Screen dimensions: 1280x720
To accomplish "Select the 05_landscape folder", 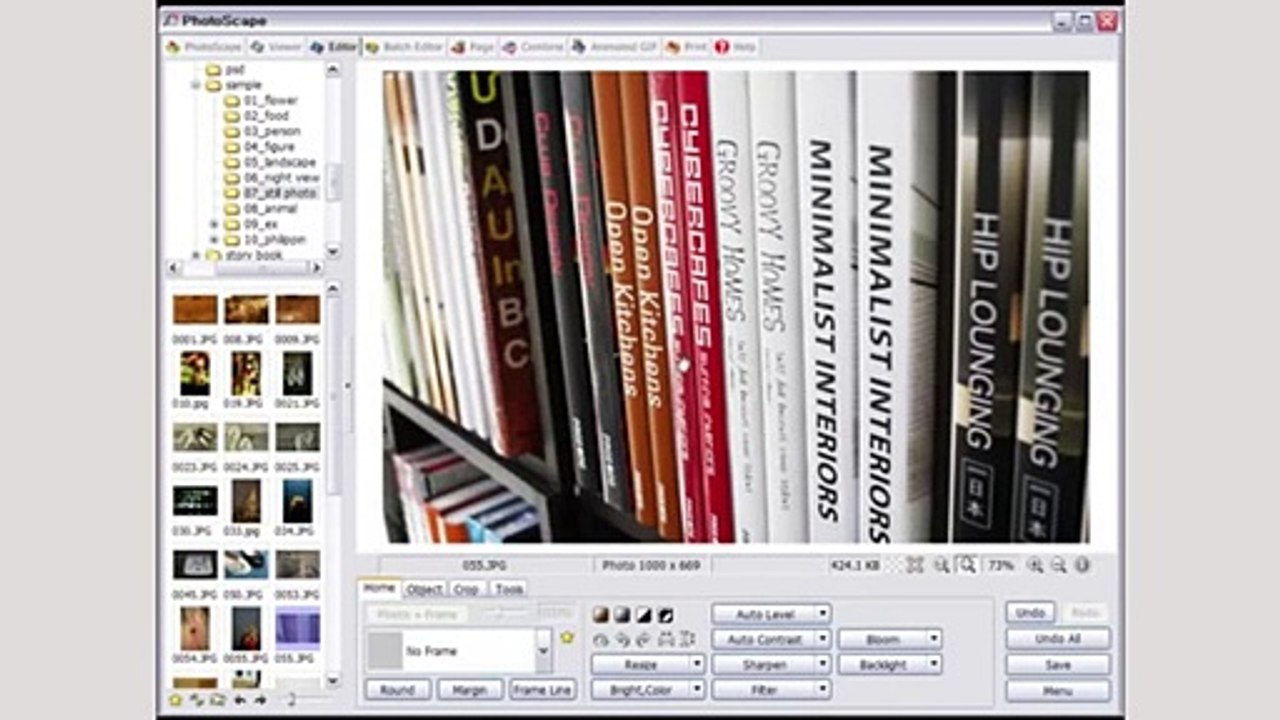I will click(270, 162).
